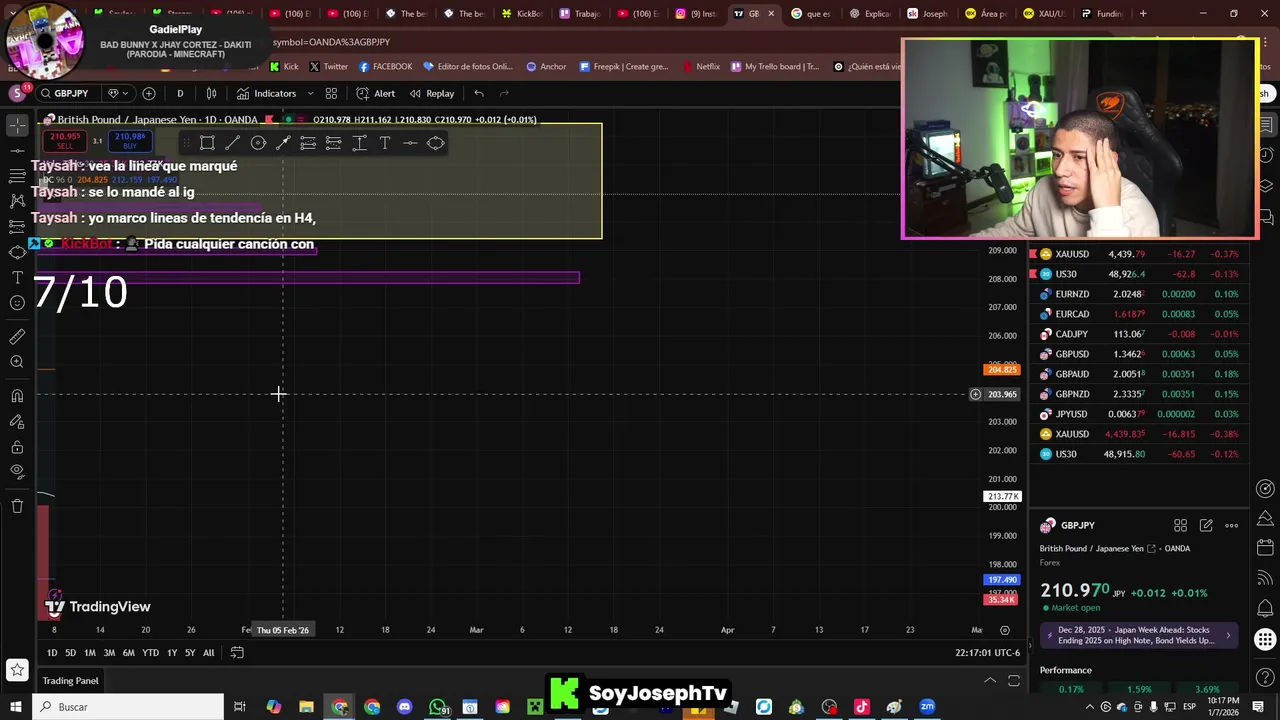Open the 22:17:01 UTC-6 timezone menu

click(987, 653)
